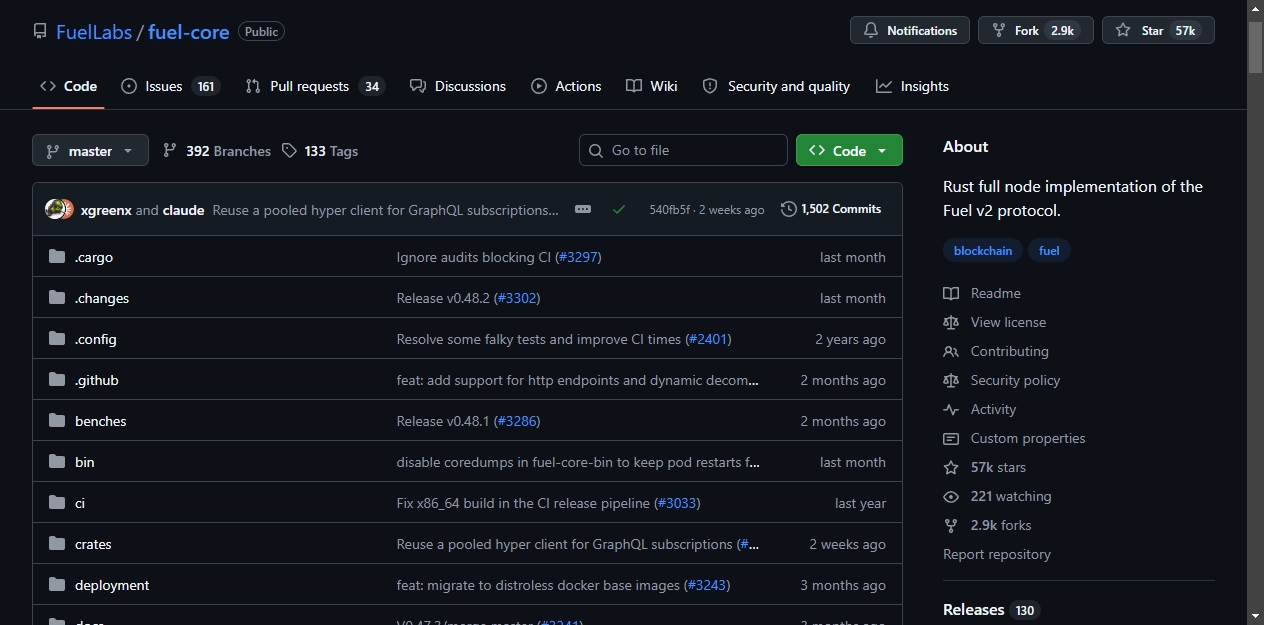Select the fuel topic tag
1264x625 pixels.
point(1049,251)
